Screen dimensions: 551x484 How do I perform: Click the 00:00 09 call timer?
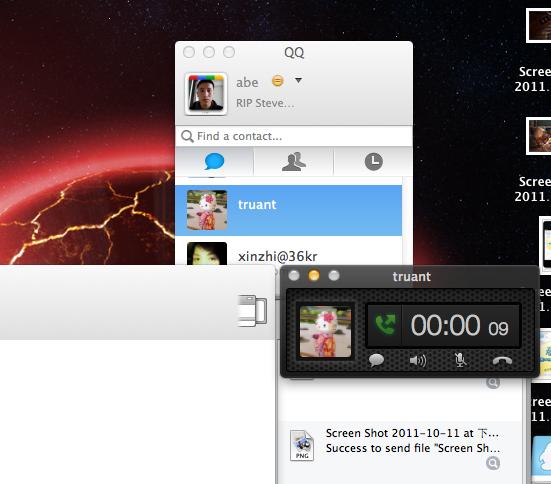tap(460, 326)
